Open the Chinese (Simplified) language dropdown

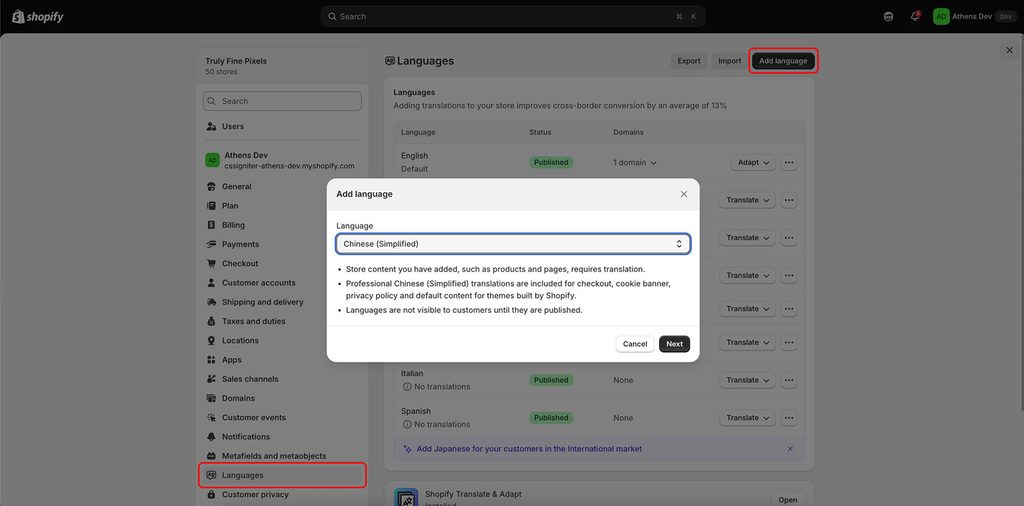click(x=513, y=244)
